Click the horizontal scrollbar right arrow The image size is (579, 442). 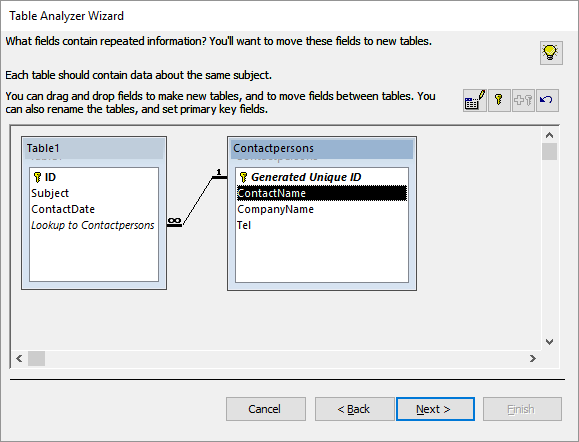point(532,358)
